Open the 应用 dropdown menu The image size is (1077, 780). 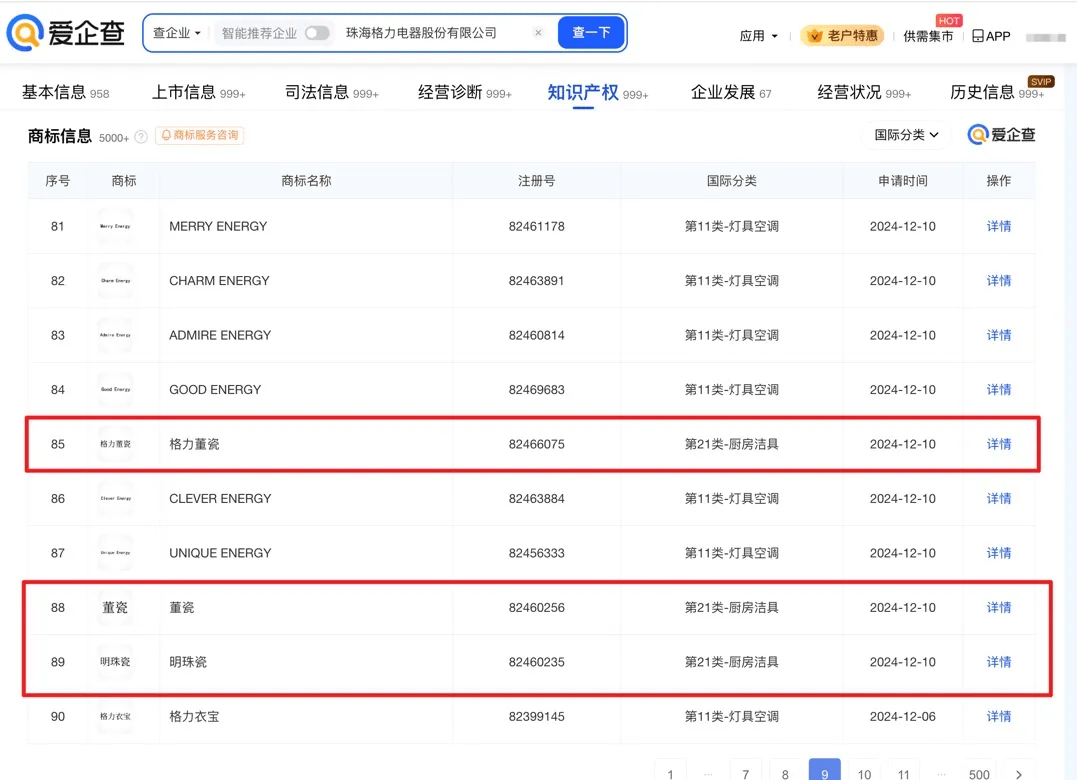758,36
